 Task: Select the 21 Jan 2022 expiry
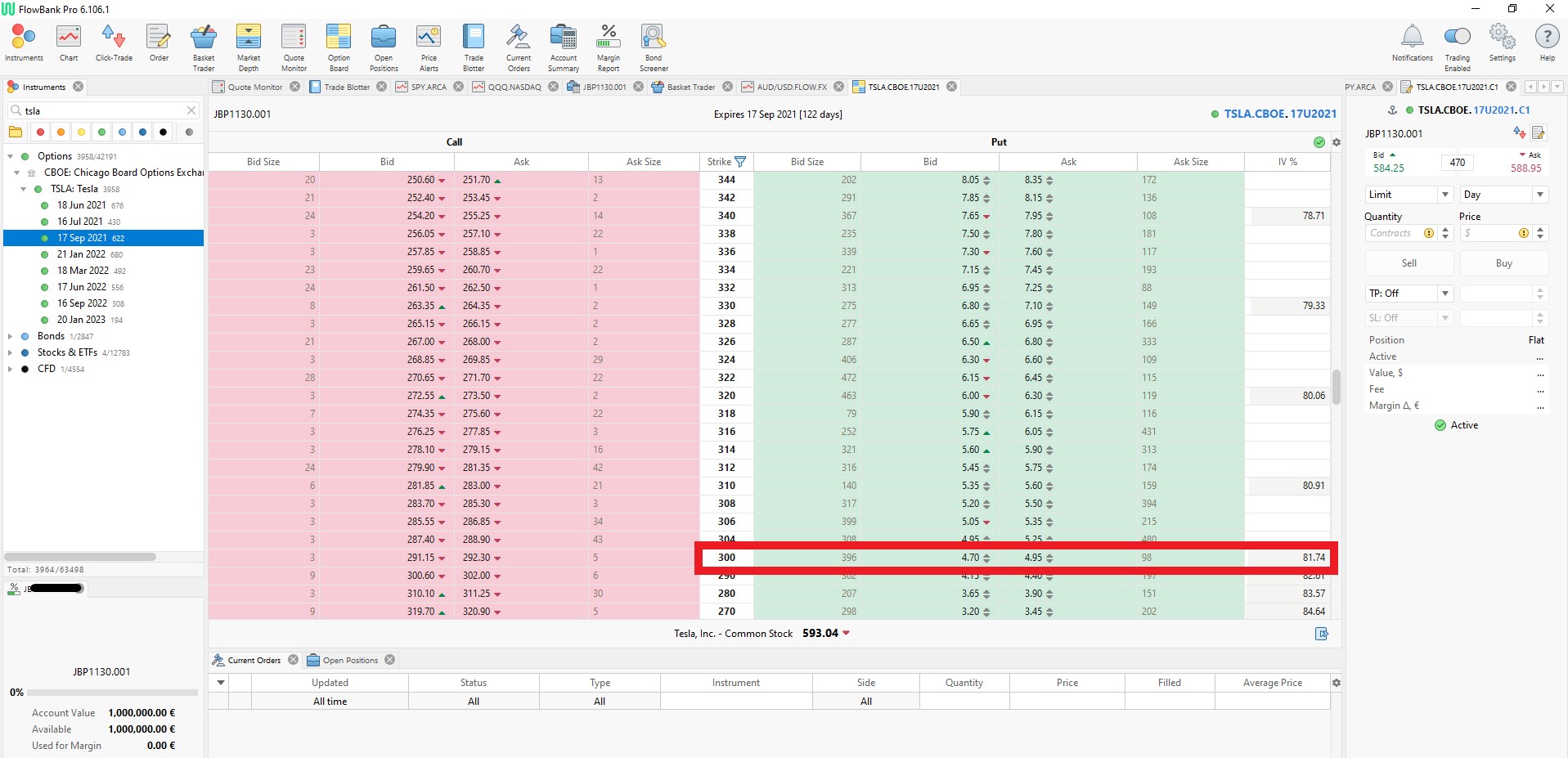pos(82,254)
